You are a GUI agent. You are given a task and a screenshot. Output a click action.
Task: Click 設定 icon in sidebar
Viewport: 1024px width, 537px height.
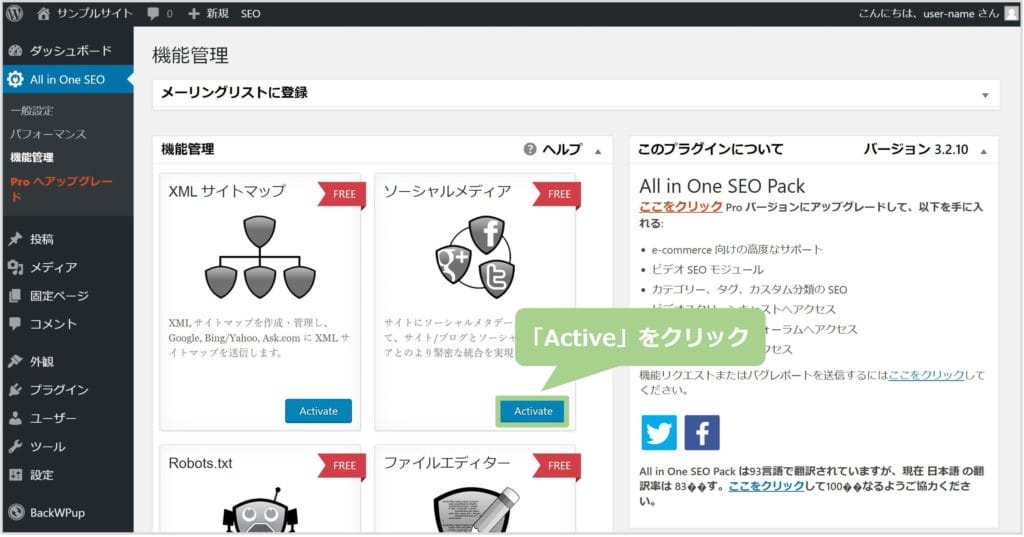coord(15,475)
